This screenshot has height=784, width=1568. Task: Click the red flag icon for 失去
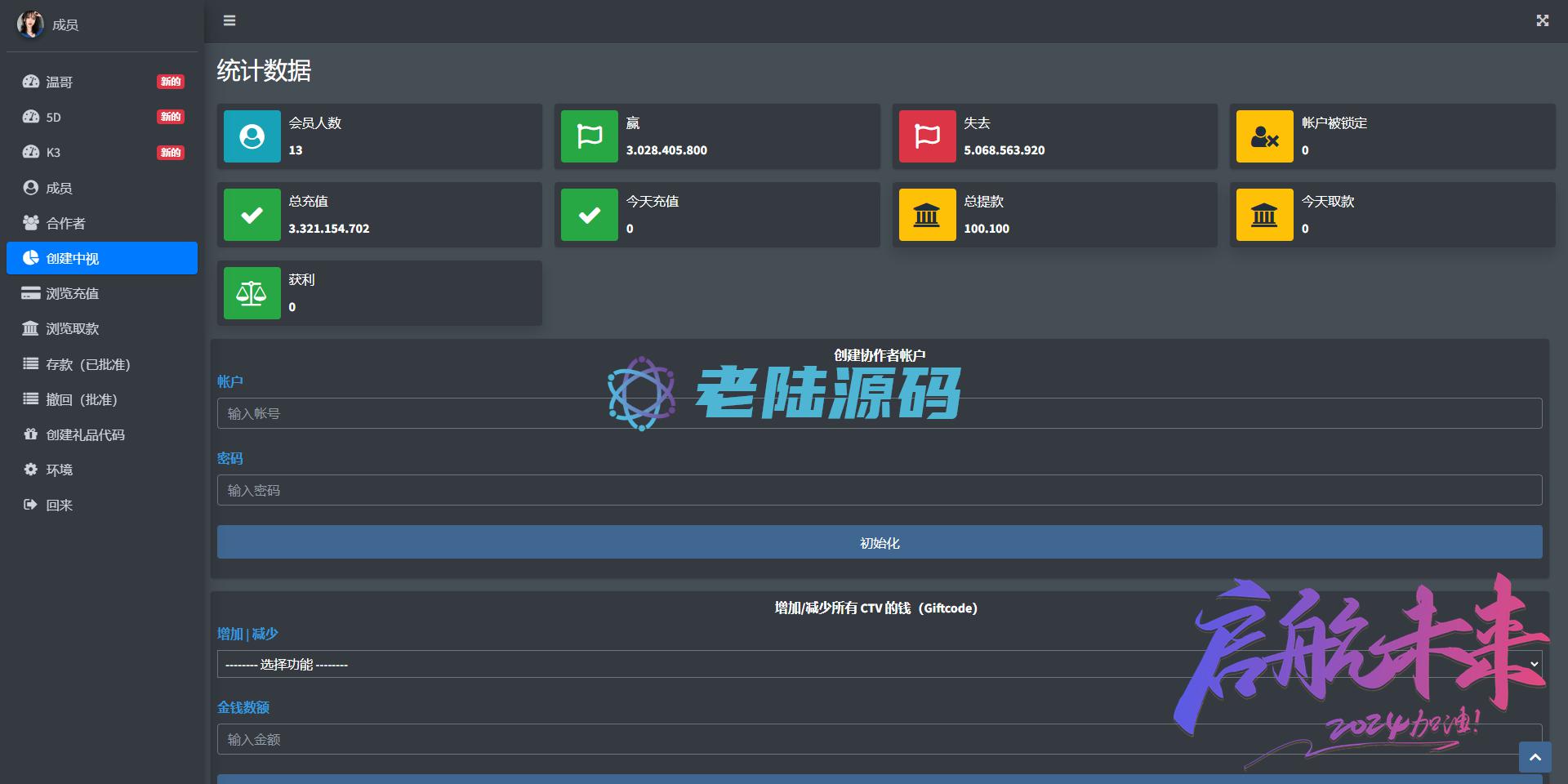(x=928, y=136)
